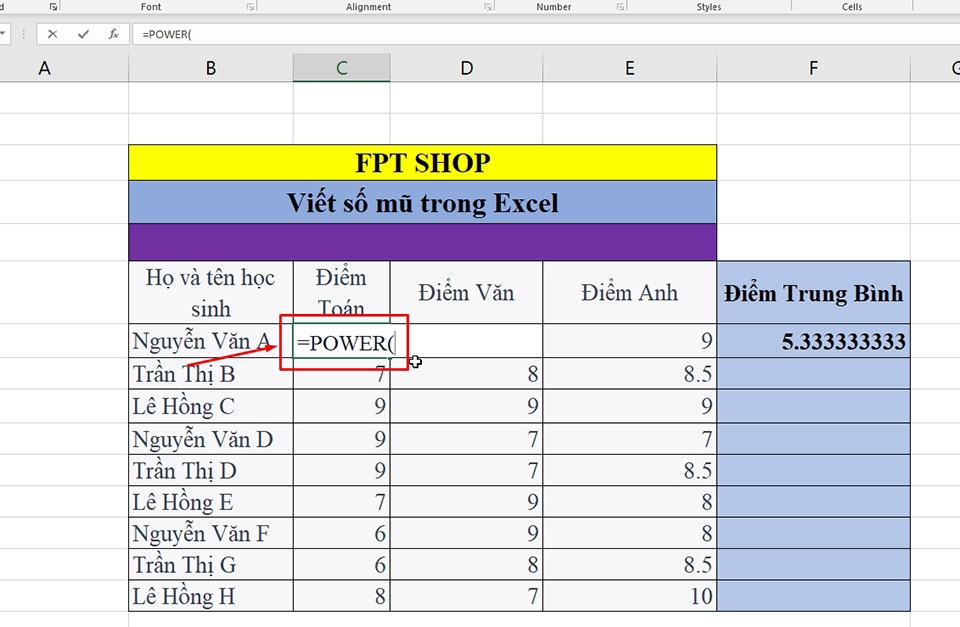Cancel the formula entry with the X icon
The image size is (960, 627).
(x=53, y=33)
